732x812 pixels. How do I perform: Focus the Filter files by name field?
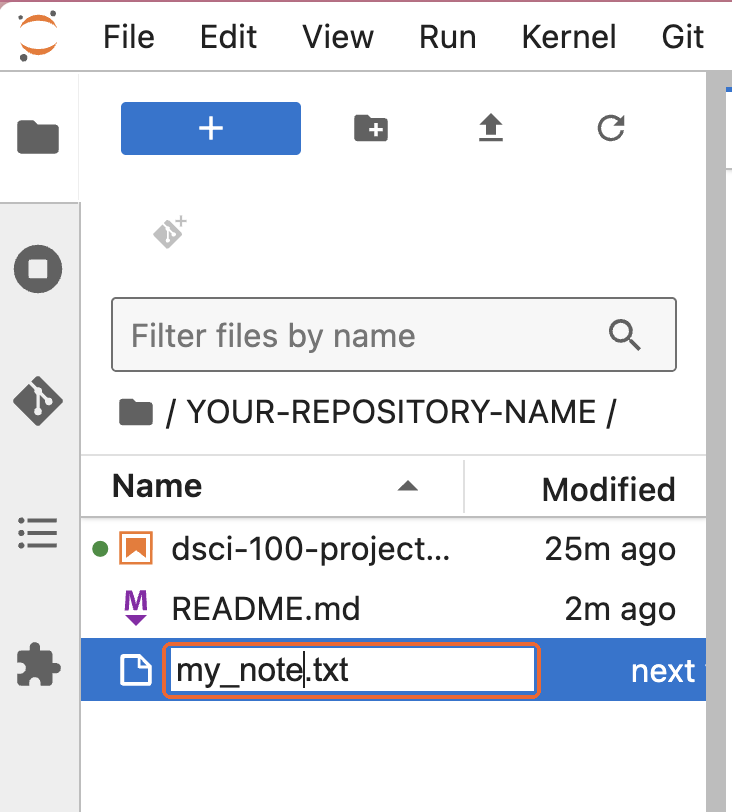[394, 335]
